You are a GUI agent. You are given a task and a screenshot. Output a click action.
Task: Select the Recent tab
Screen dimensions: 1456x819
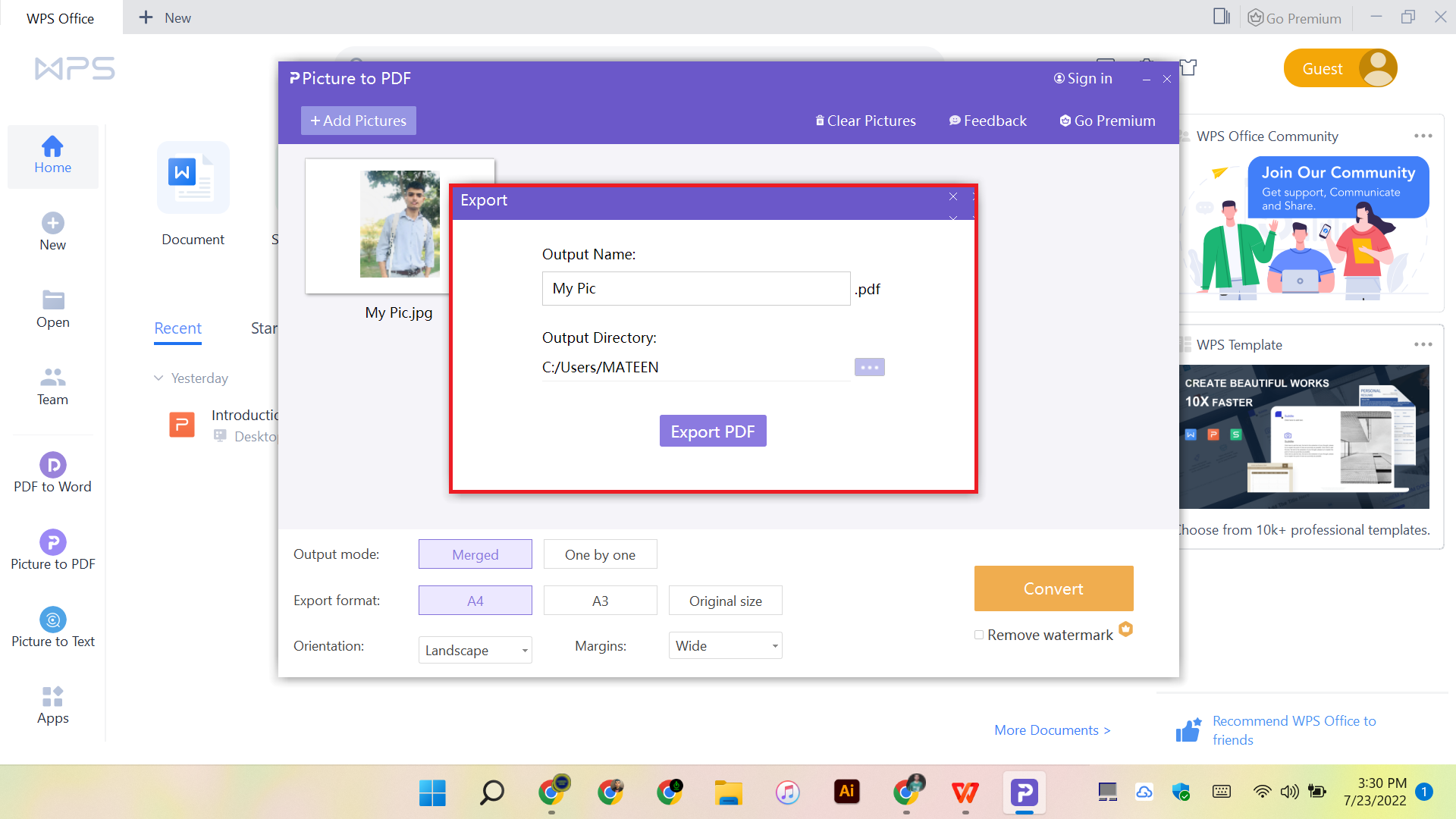click(177, 328)
